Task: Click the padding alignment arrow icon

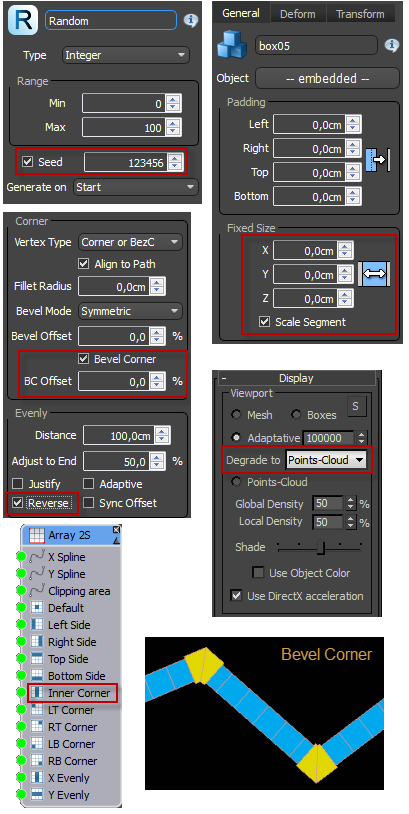Action: 378,160
